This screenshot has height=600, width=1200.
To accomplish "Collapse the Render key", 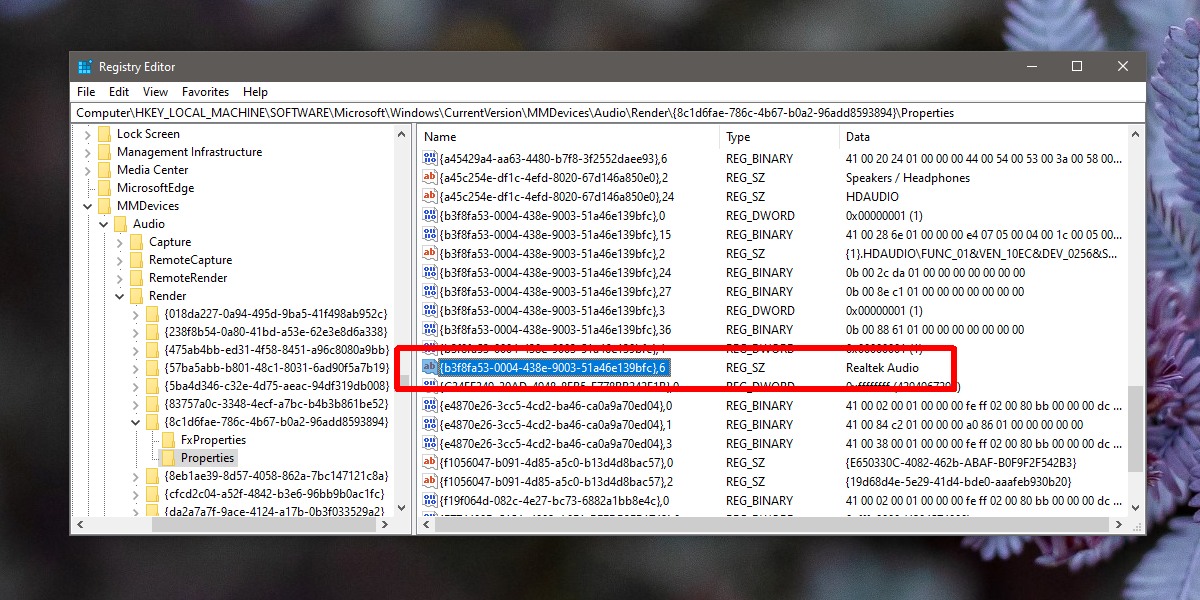I will pyautogui.click(x=120, y=296).
